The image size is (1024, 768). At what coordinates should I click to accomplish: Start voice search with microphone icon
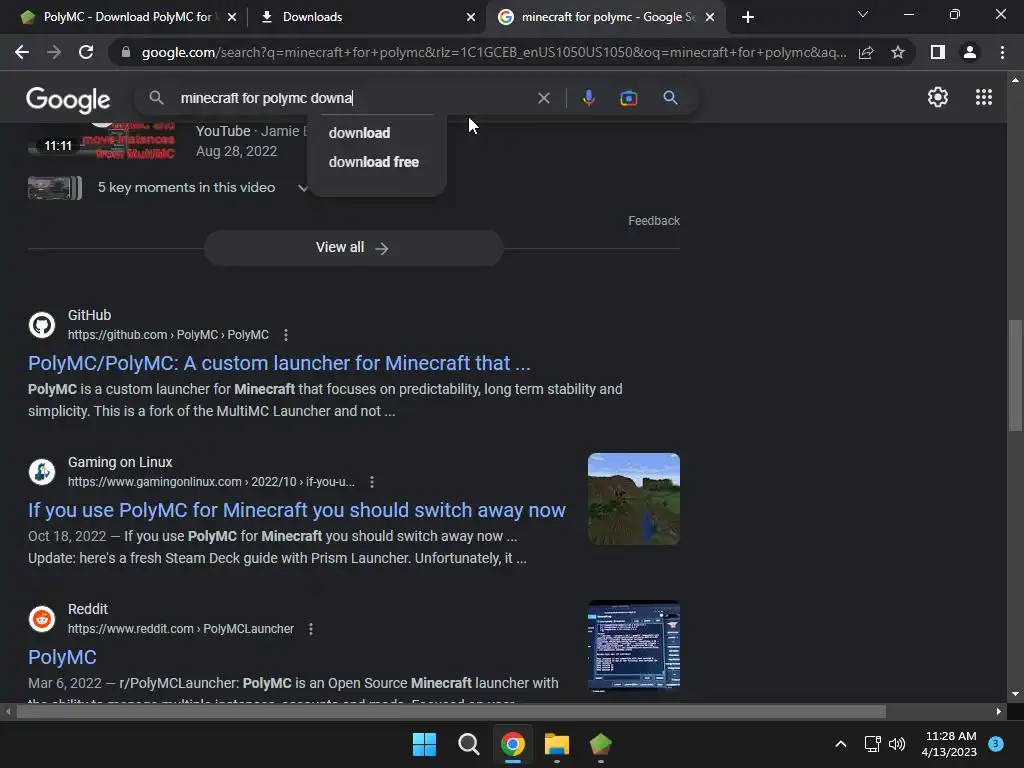[588, 98]
